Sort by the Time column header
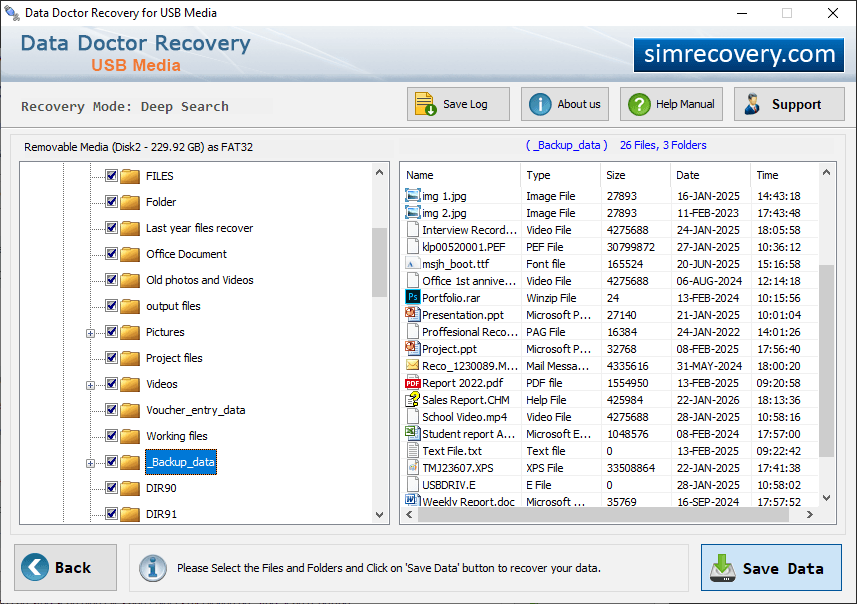 pyautogui.click(x=784, y=175)
